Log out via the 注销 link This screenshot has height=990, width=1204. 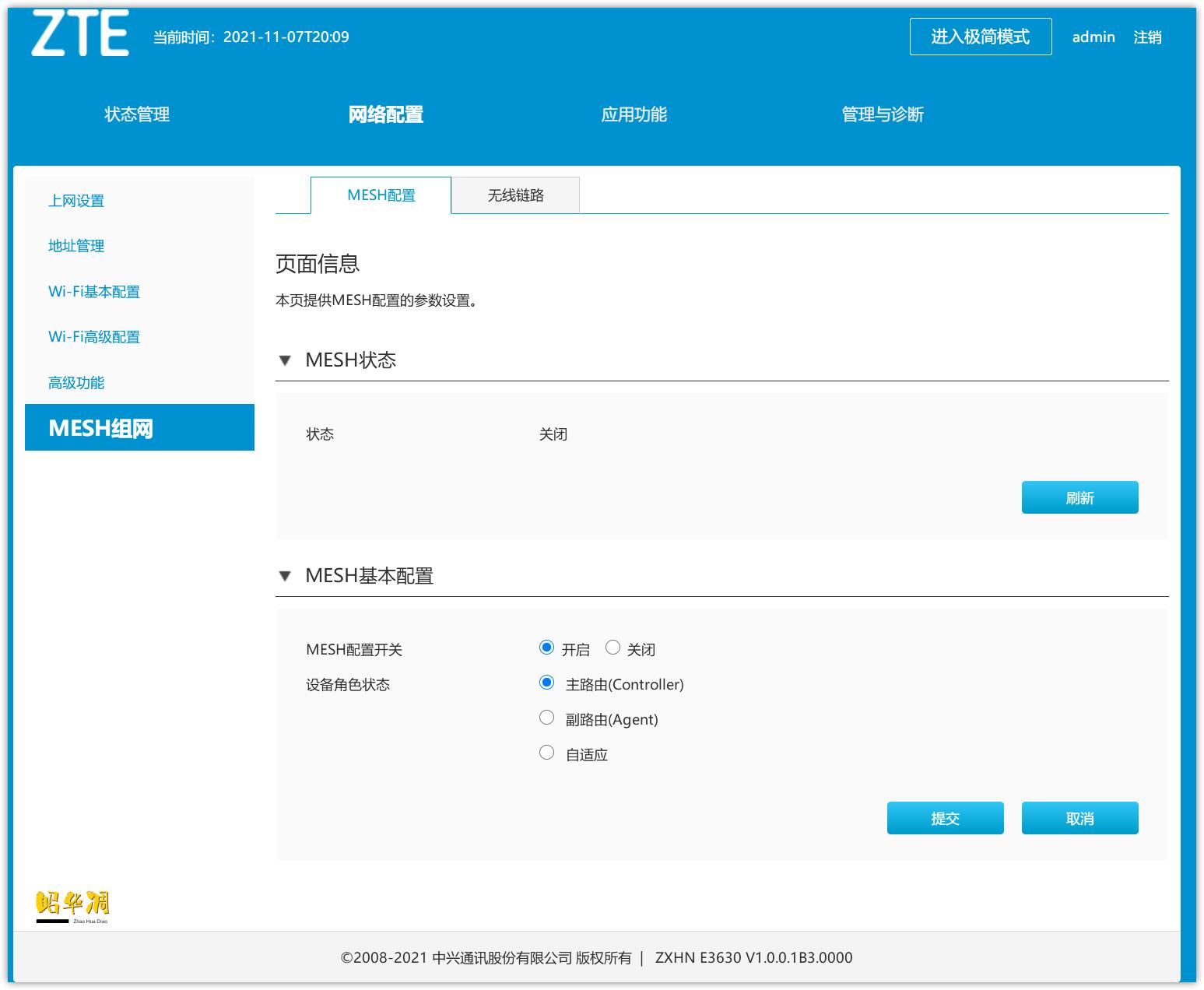(1147, 36)
